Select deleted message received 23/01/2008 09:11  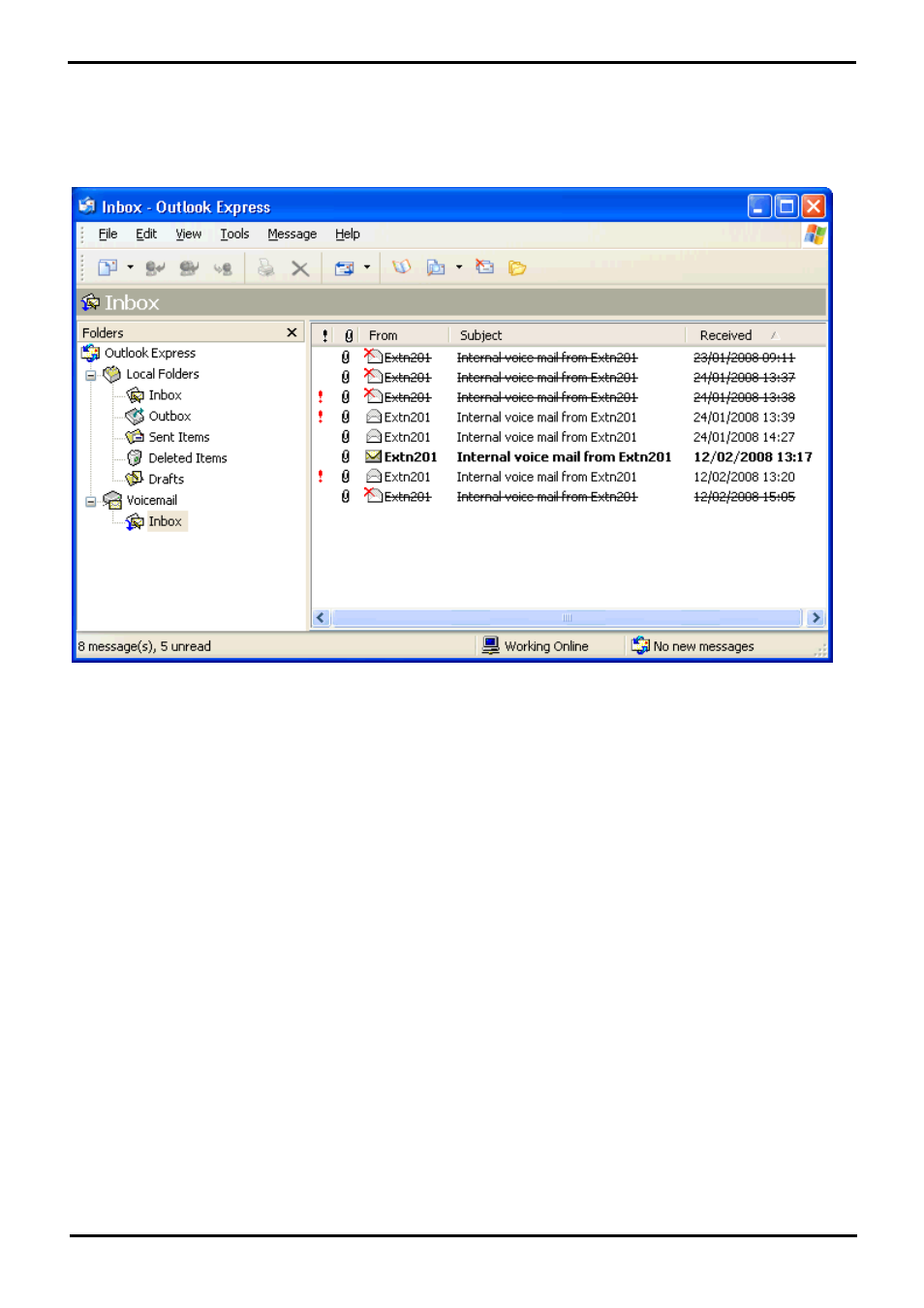coord(569,358)
